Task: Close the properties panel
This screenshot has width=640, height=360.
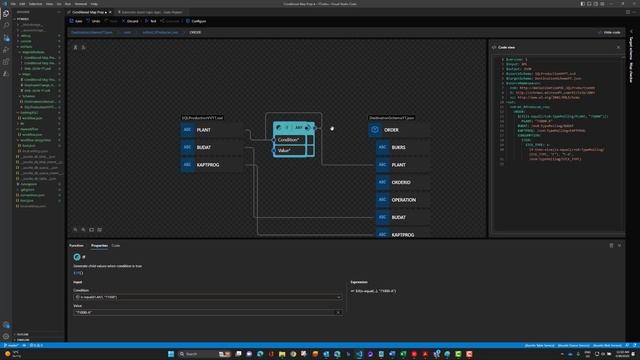Action: [619, 245]
